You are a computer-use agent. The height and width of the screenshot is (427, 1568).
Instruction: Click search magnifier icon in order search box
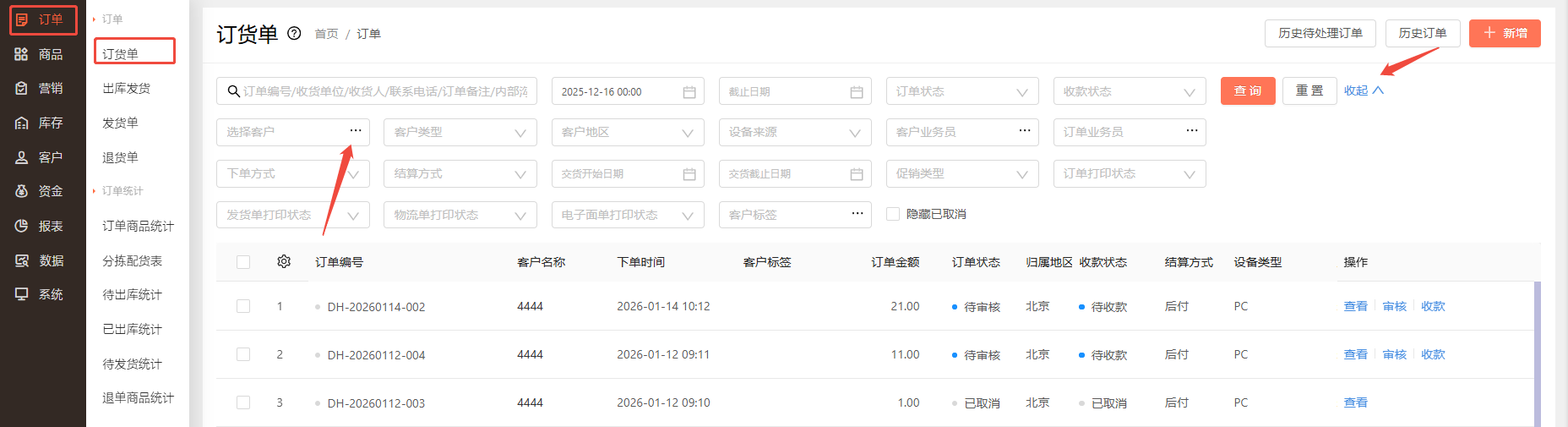pos(234,91)
